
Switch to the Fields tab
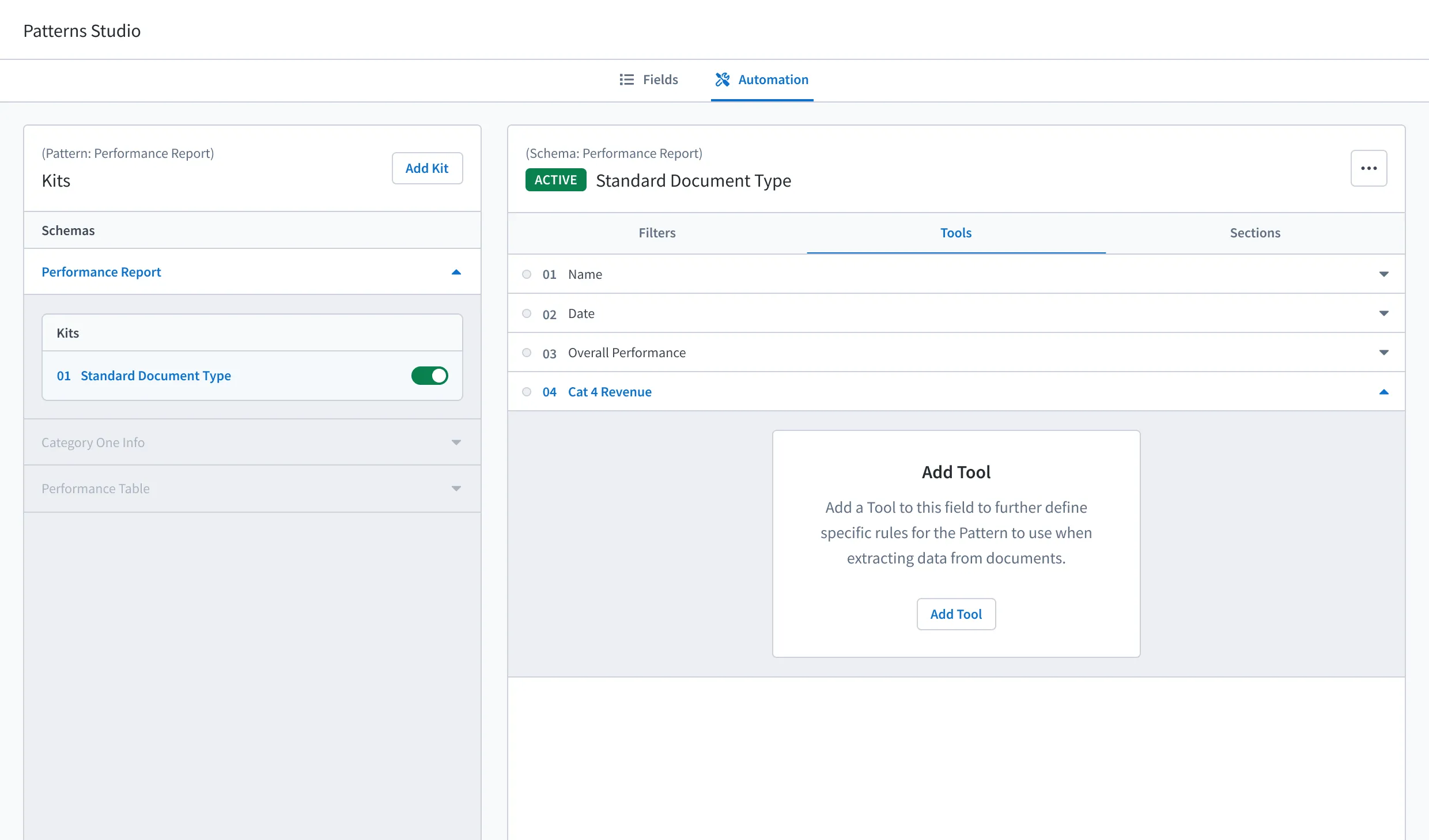[x=649, y=80]
